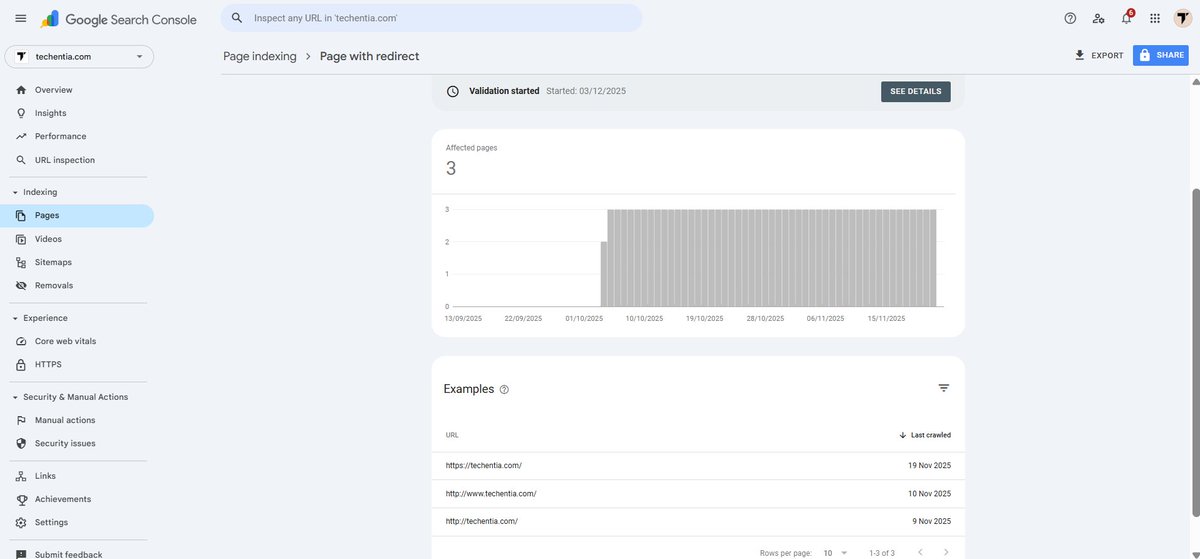1200x559 pixels.
Task: Go to the next page of examples
Action: click(946, 552)
